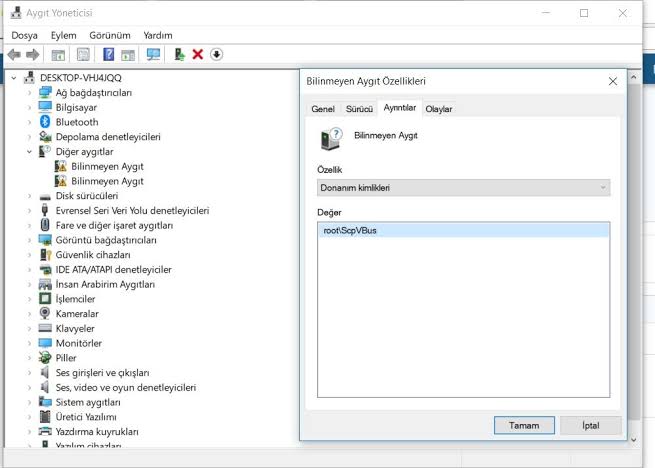The width and height of the screenshot is (655, 468).
Task: Click the action pane toolbar icon
Action: tap(128, 54)
